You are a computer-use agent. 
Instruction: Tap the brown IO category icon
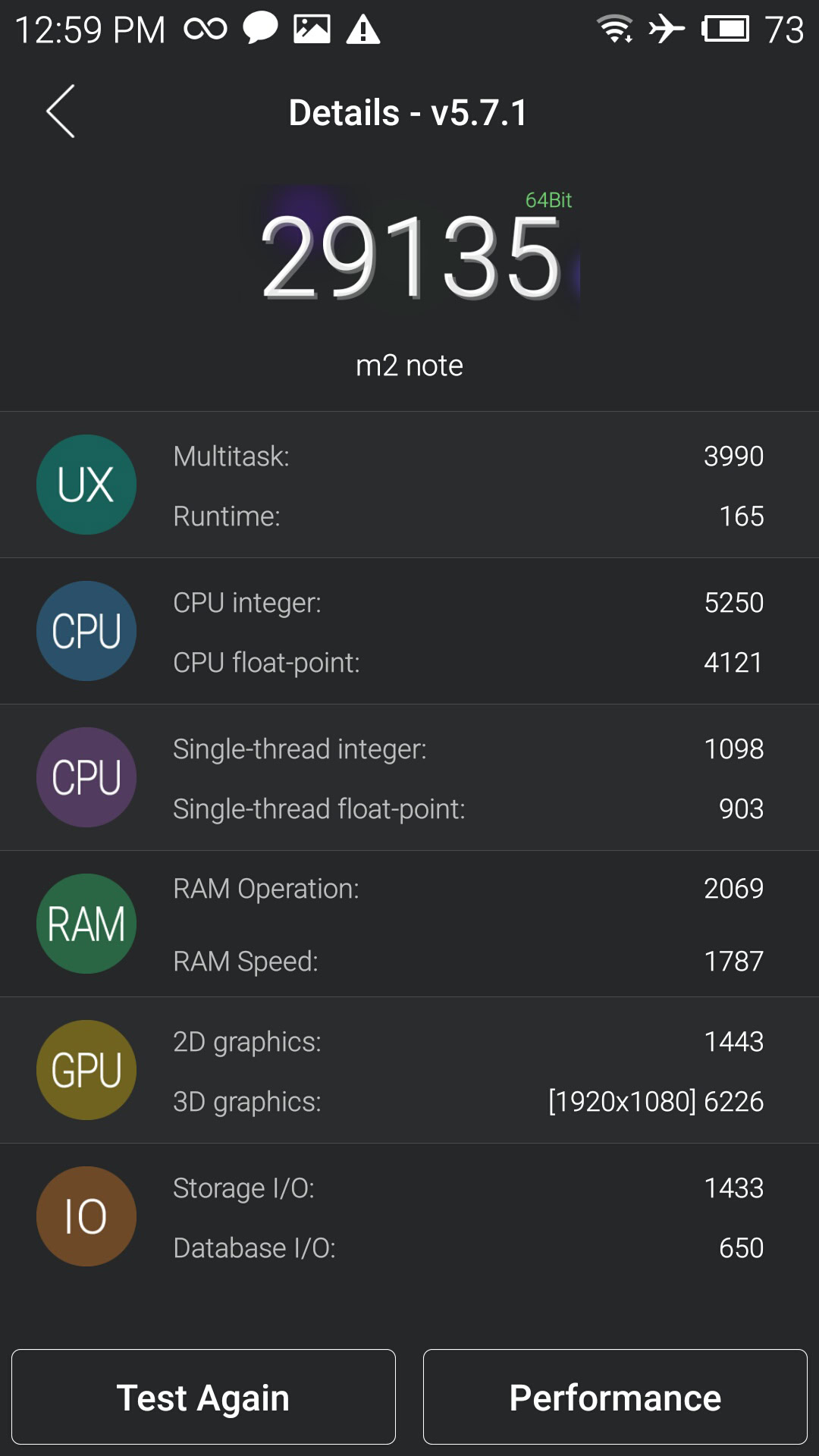click(86, 1216)
